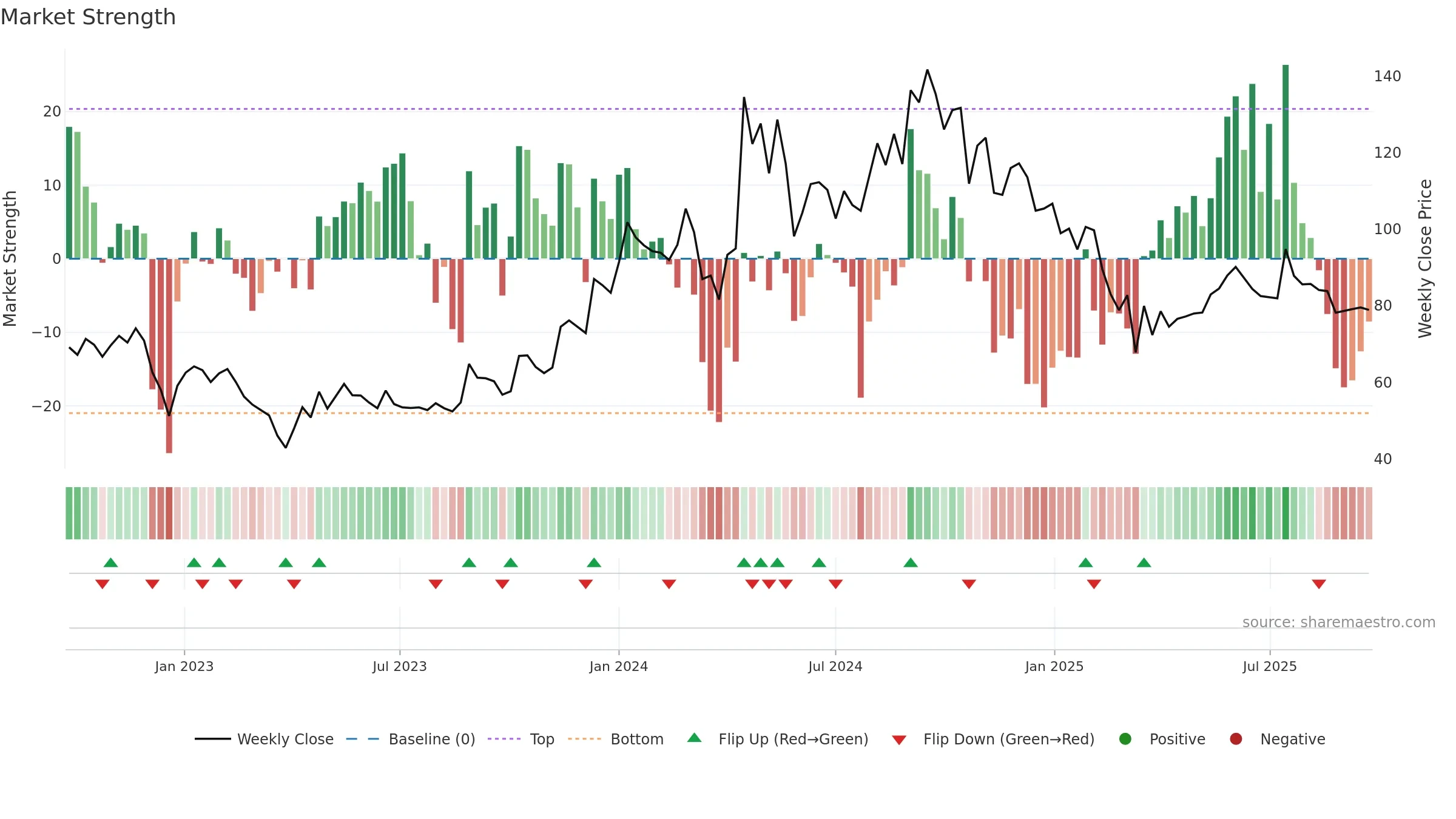Click the red Negative circle legend icon

pyautogui.click(x=1236, y=739)
